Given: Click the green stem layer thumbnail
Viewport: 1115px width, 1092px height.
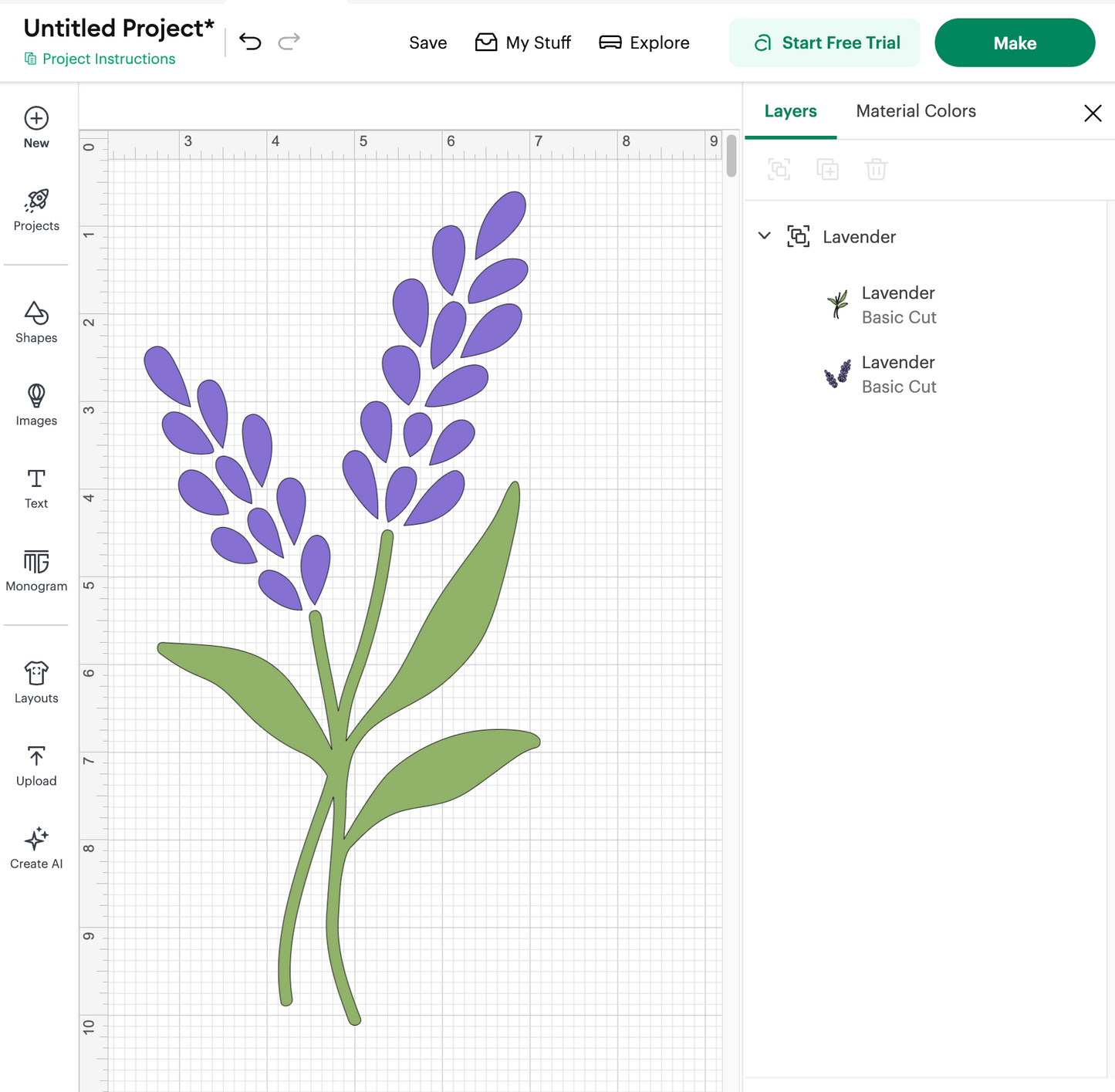Looking at the screenshot, I should tap(838, 304).
